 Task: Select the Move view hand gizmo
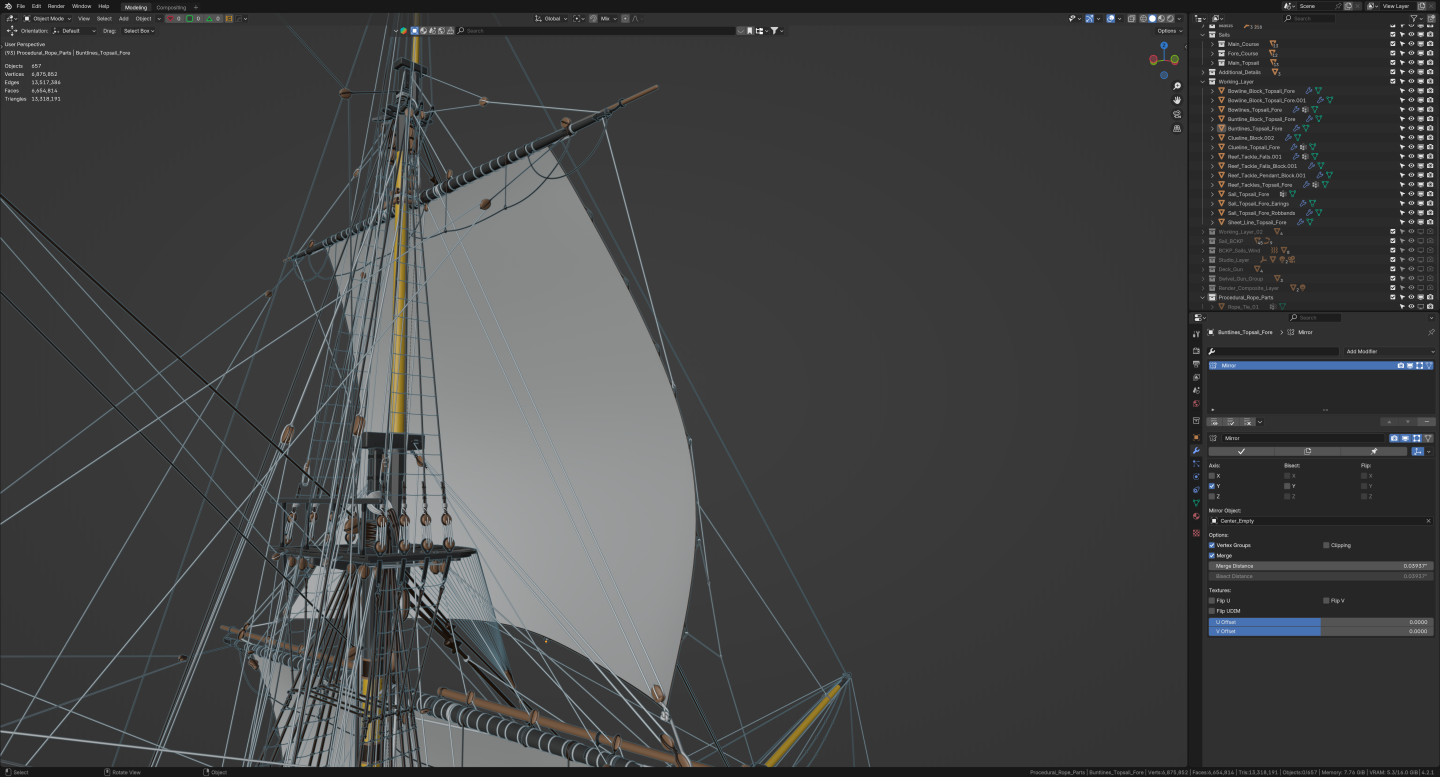point(1177,100)
